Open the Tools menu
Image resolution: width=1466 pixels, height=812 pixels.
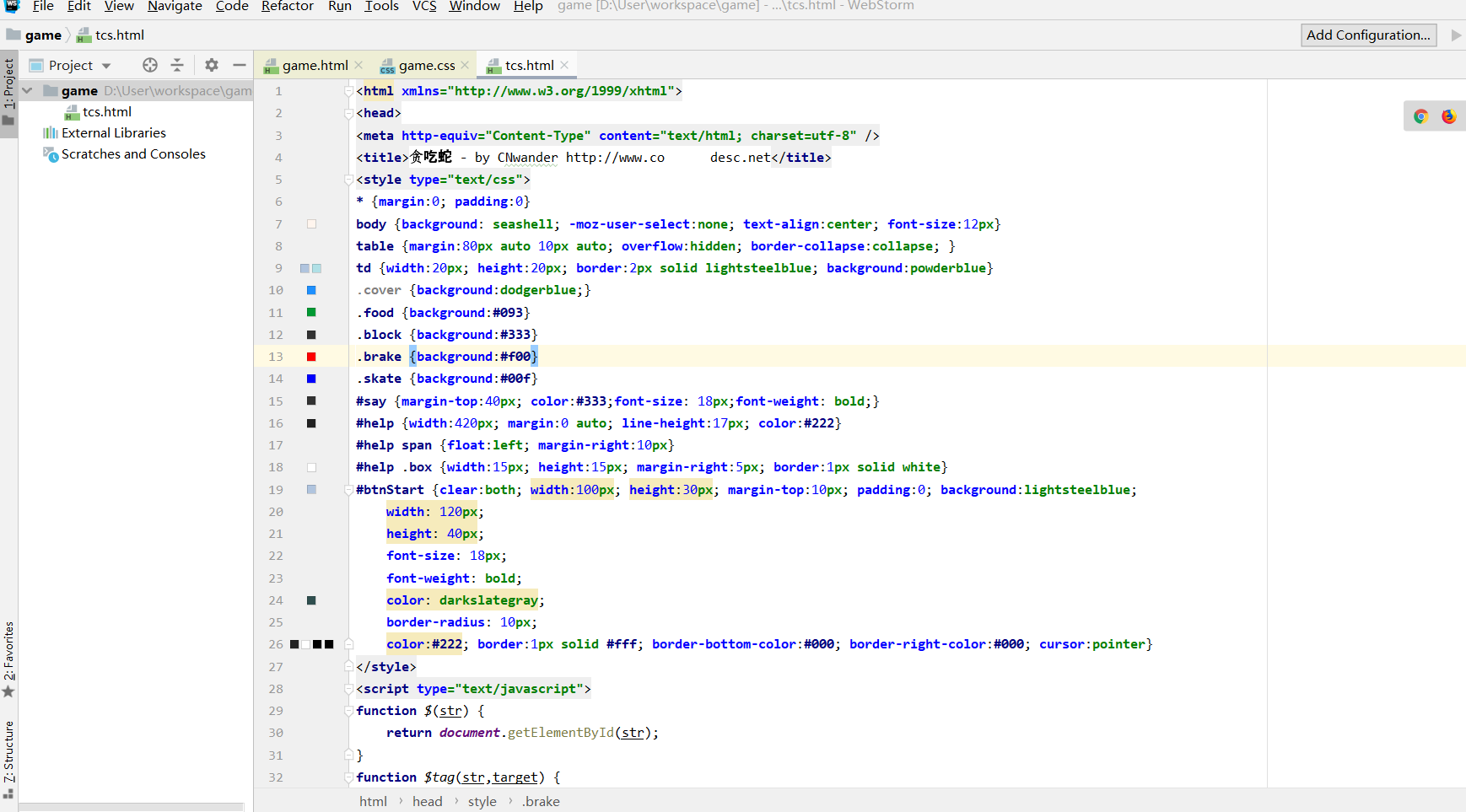[382, 6]
